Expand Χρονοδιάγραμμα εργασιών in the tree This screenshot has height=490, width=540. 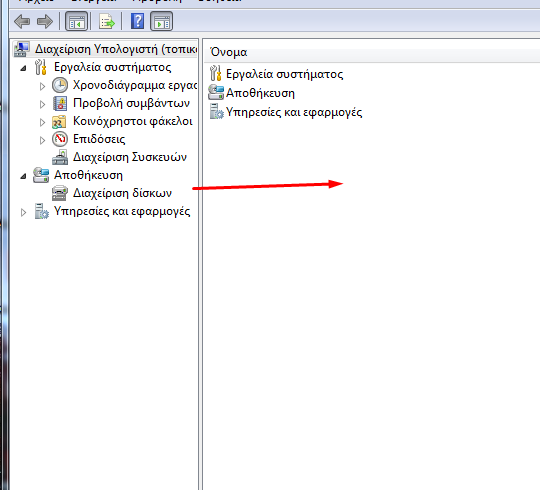tap(42, 86)
